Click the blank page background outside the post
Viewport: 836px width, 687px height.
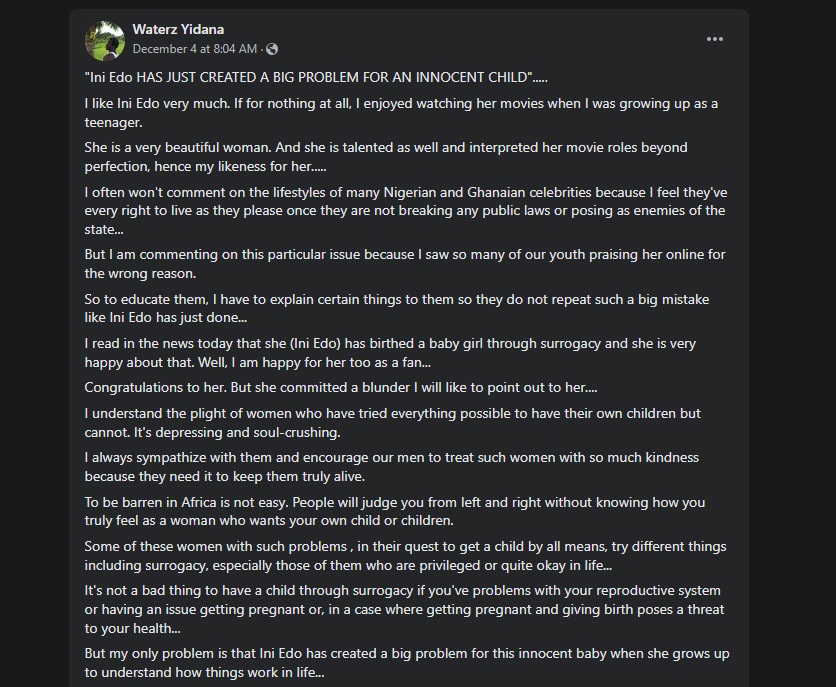[x=35, y=350]
